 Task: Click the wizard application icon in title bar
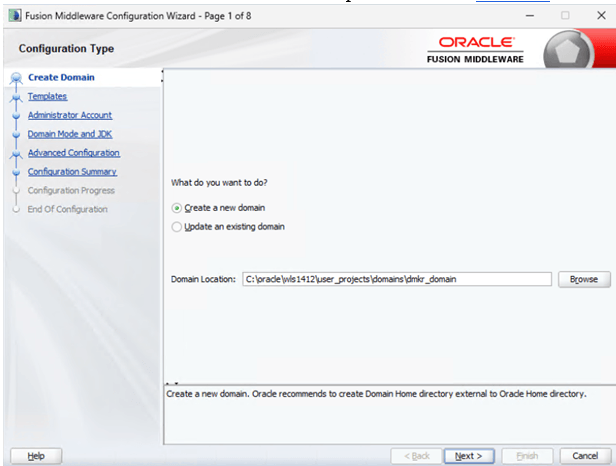(x=15, y=16)
